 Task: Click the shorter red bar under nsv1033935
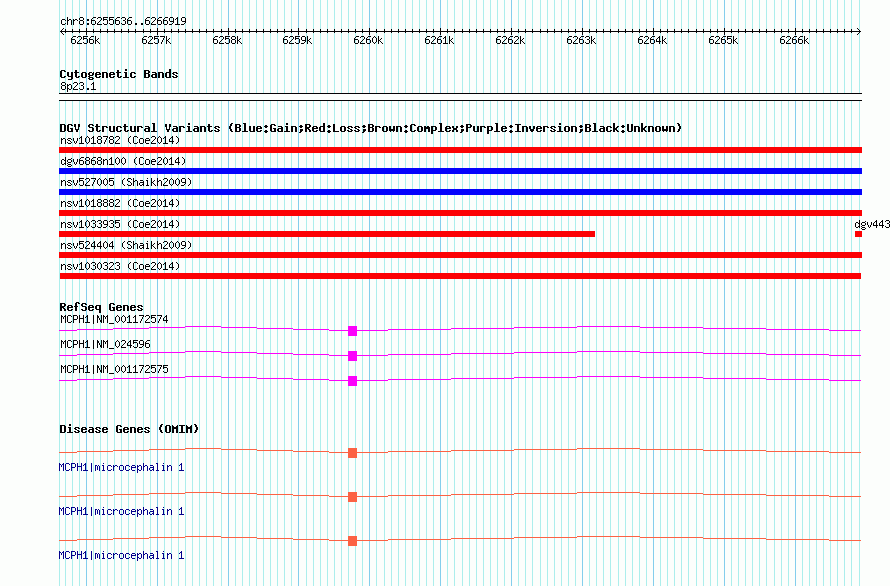(x=327, y=234)
